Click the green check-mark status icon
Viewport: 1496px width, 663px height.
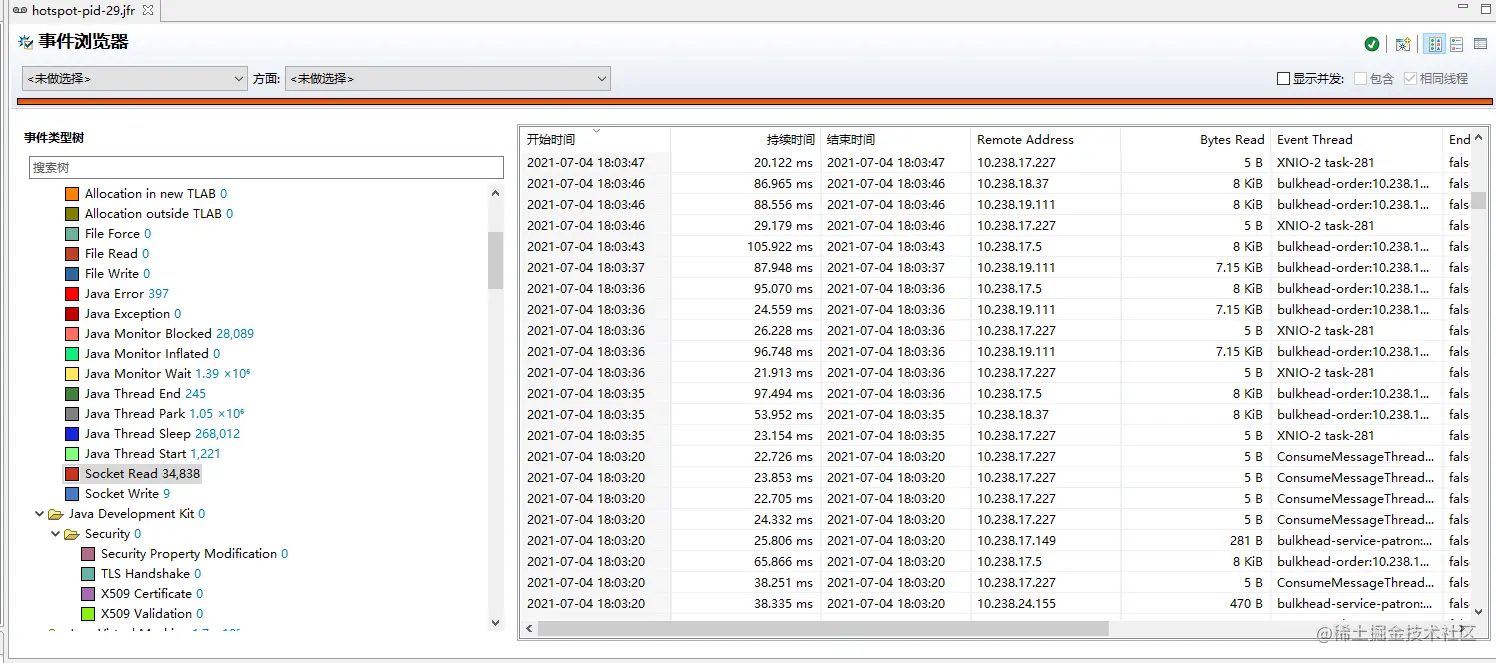[1372, 44]
